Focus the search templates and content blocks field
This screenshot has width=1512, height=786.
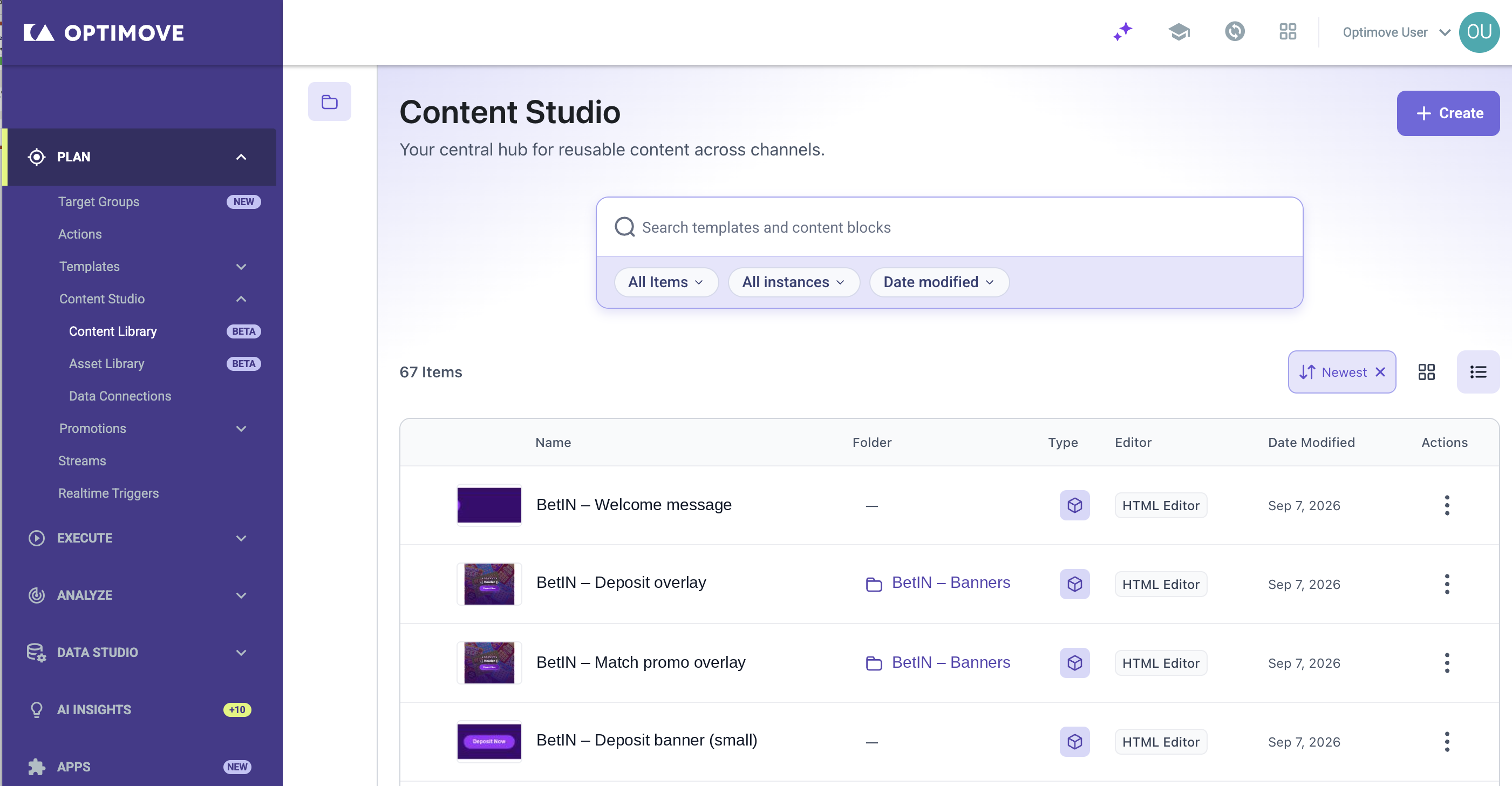pos(949,227)
